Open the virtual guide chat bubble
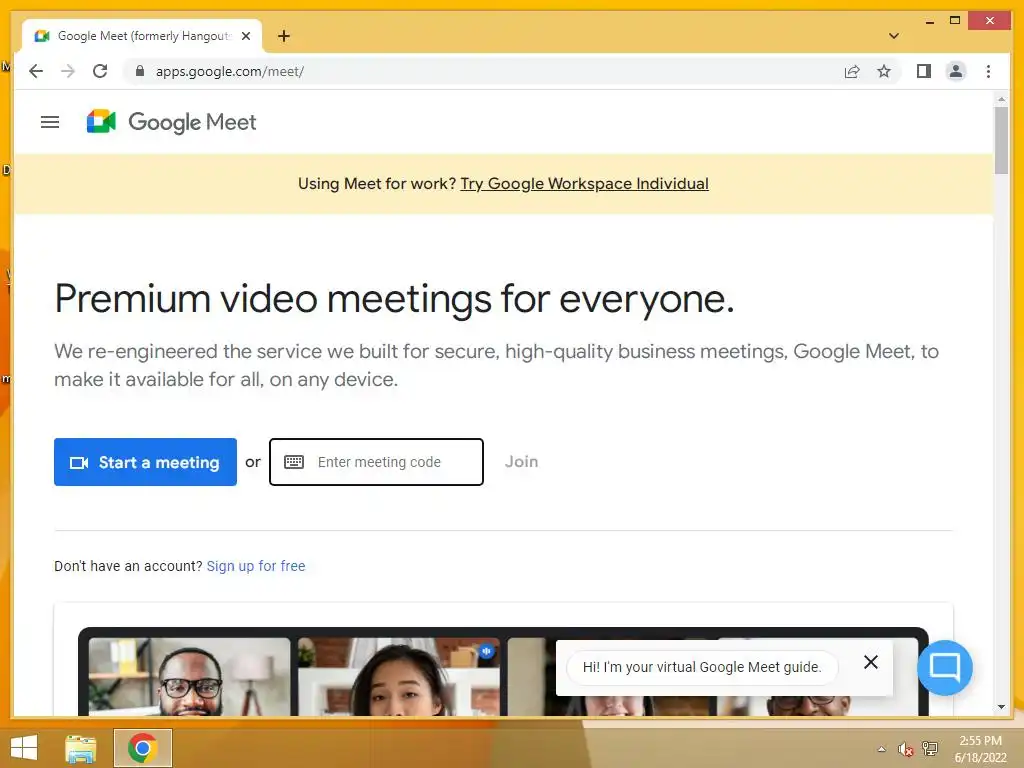The image size is (1024, 768). [x=944, y=667]
